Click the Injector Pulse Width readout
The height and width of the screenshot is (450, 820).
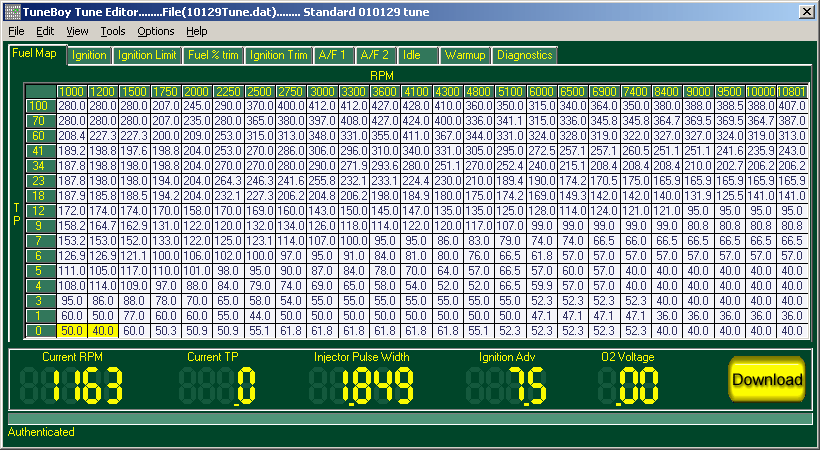tap(362, 386)
